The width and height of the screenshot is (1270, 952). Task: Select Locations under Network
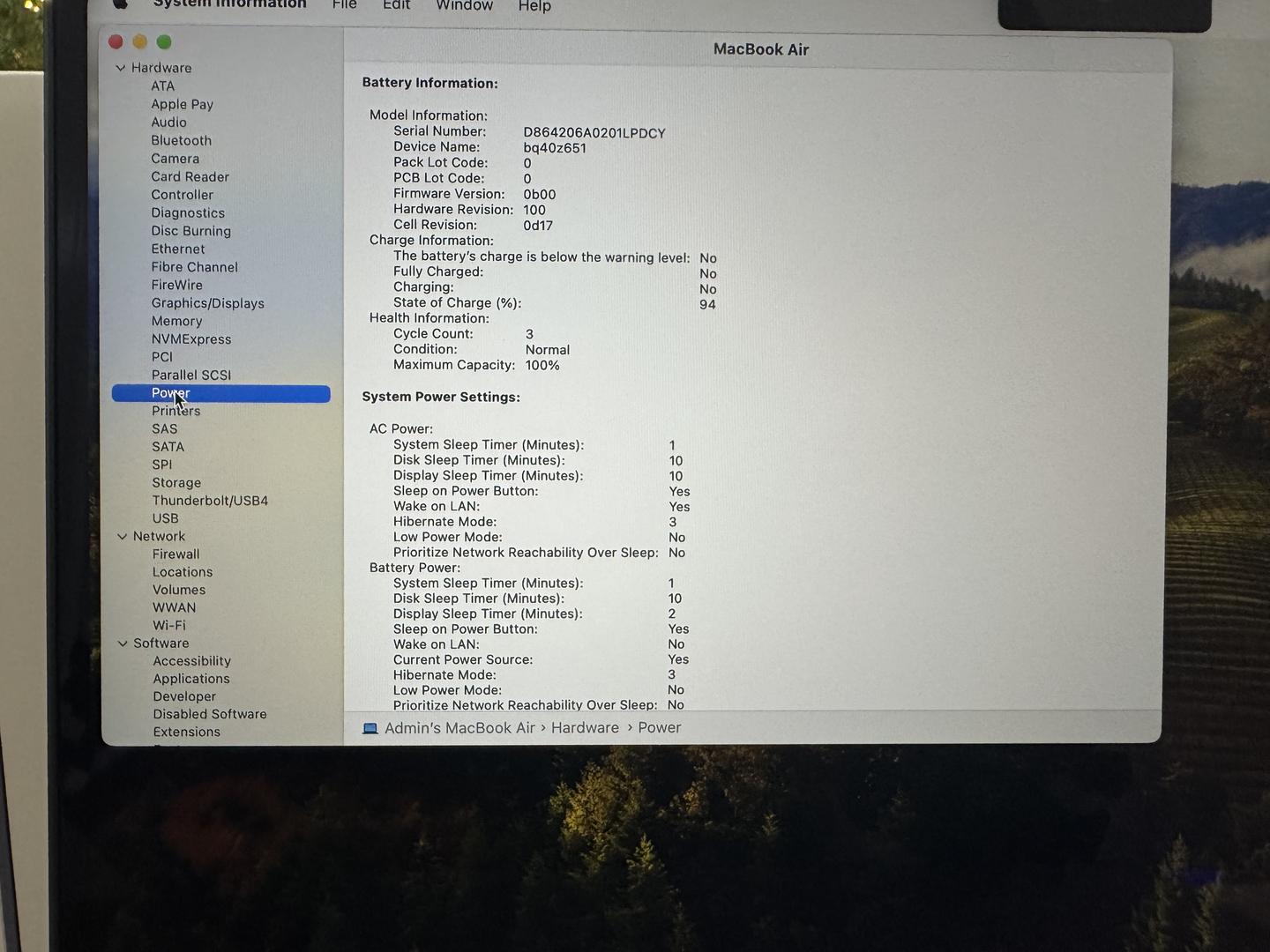click(x=183, y=572)
